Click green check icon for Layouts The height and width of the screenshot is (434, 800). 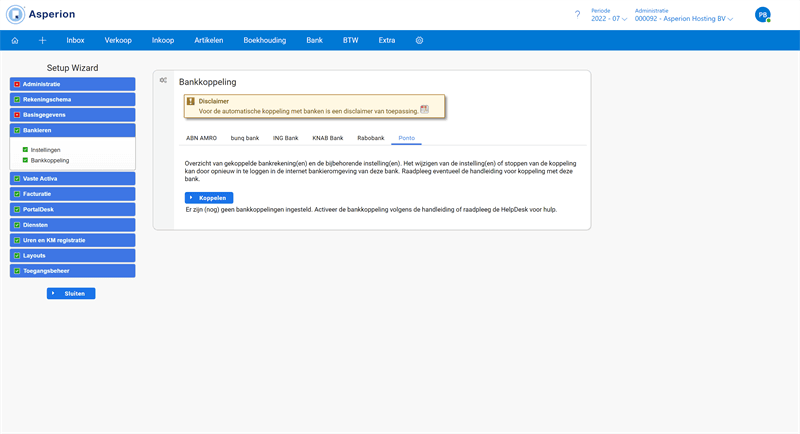[x=17, y=256]
